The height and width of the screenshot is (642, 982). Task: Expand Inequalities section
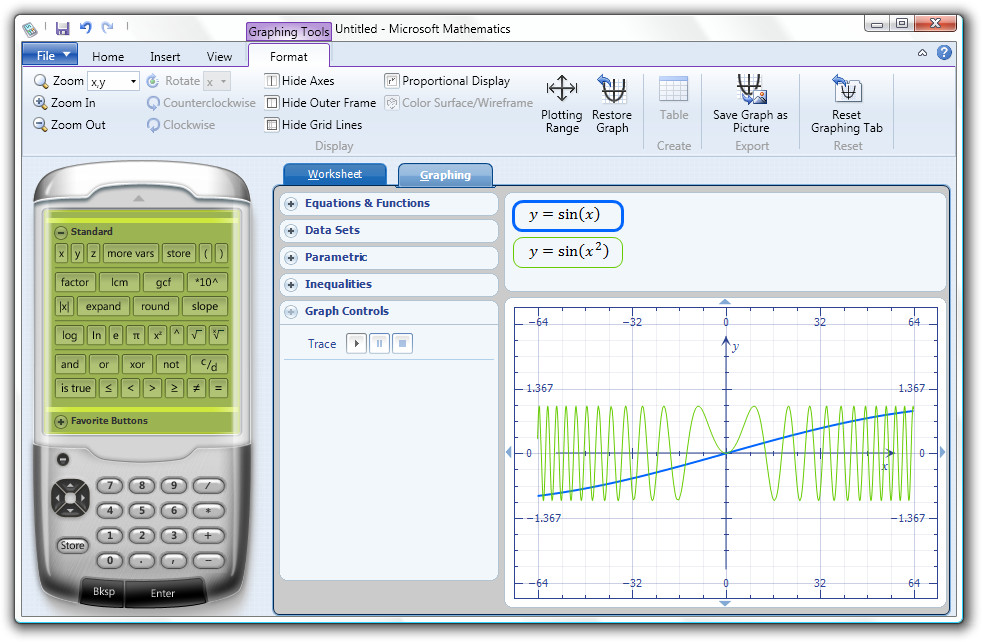291,284
